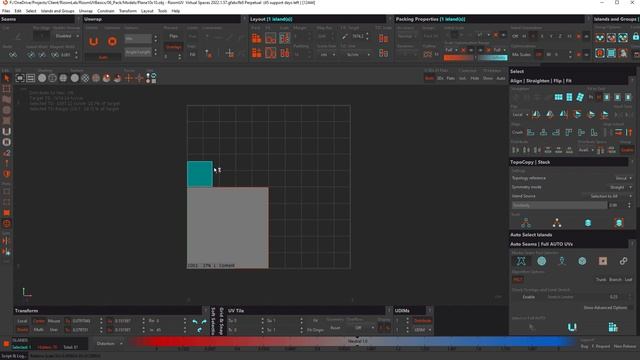Click the orange scale gradient bar in Packing Properties
This screenshot has width=640, height=360.
(458, 58)
